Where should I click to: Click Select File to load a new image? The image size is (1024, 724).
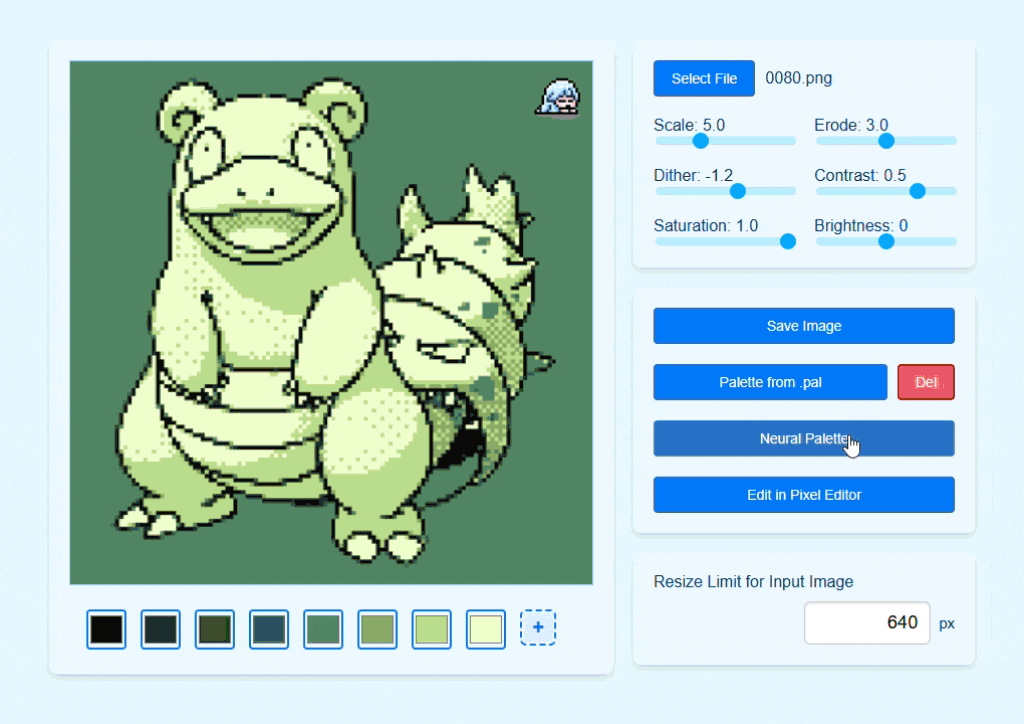click(703, 78)
